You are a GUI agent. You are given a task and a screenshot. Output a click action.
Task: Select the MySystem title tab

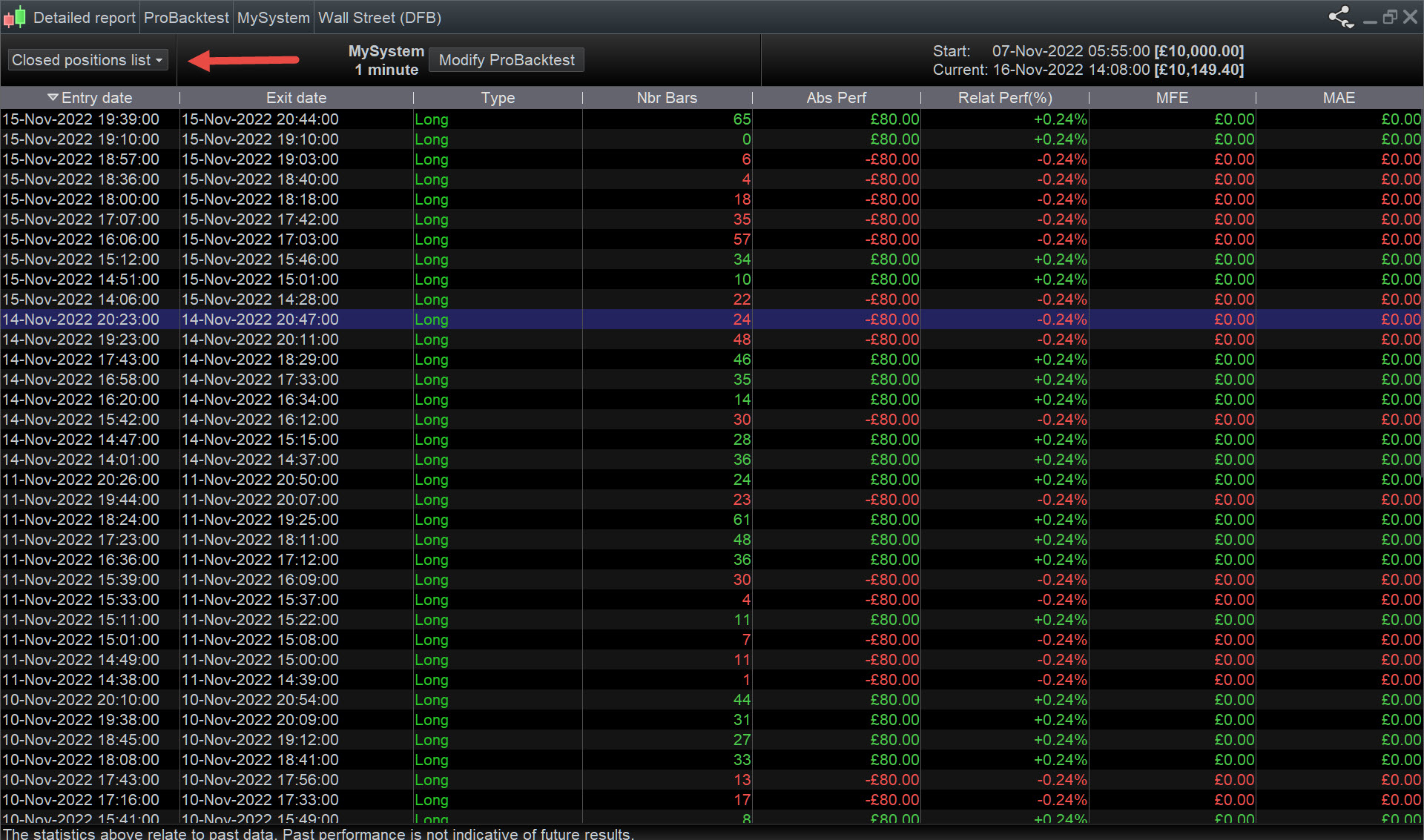(273, 18)
